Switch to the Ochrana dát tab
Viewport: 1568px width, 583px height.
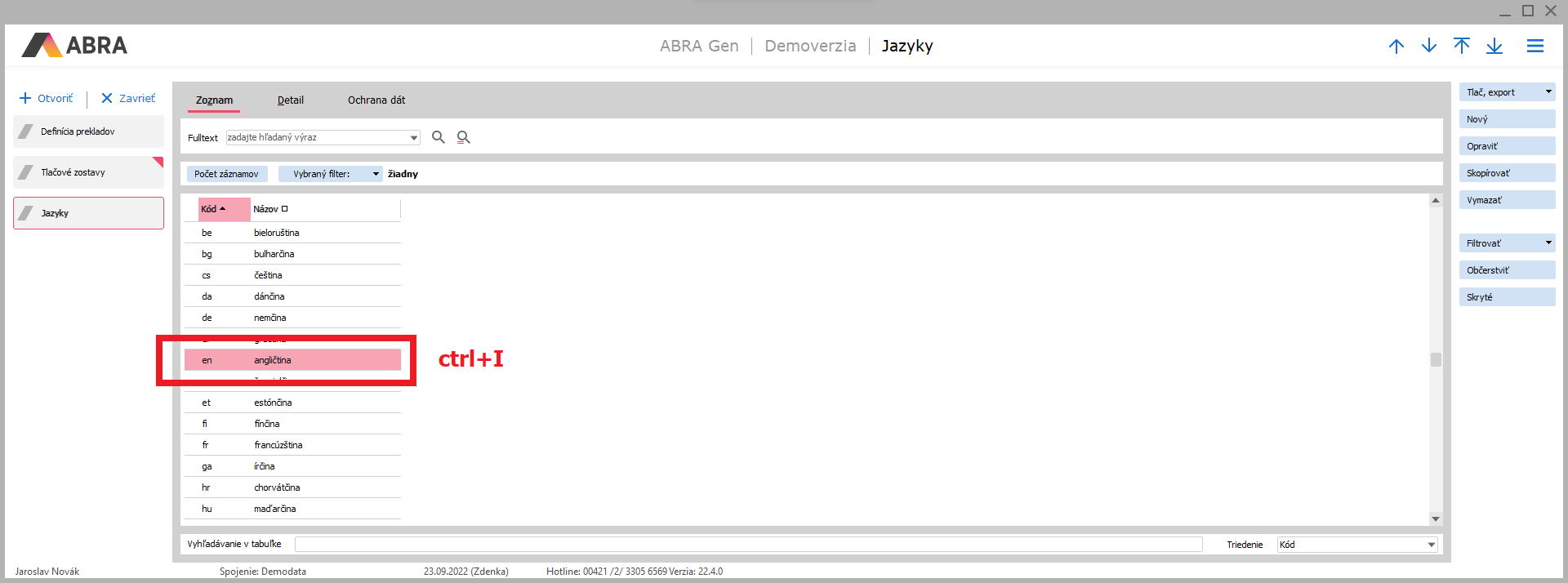point(376,100)
